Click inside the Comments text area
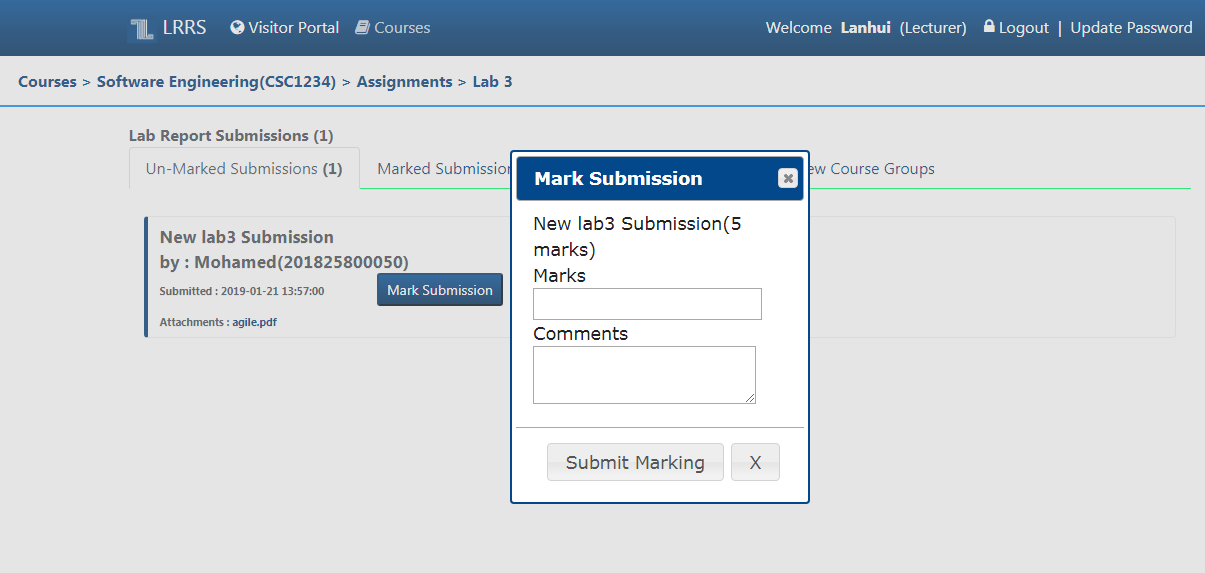The image size is (1205, 573). [x=644, y=375]
